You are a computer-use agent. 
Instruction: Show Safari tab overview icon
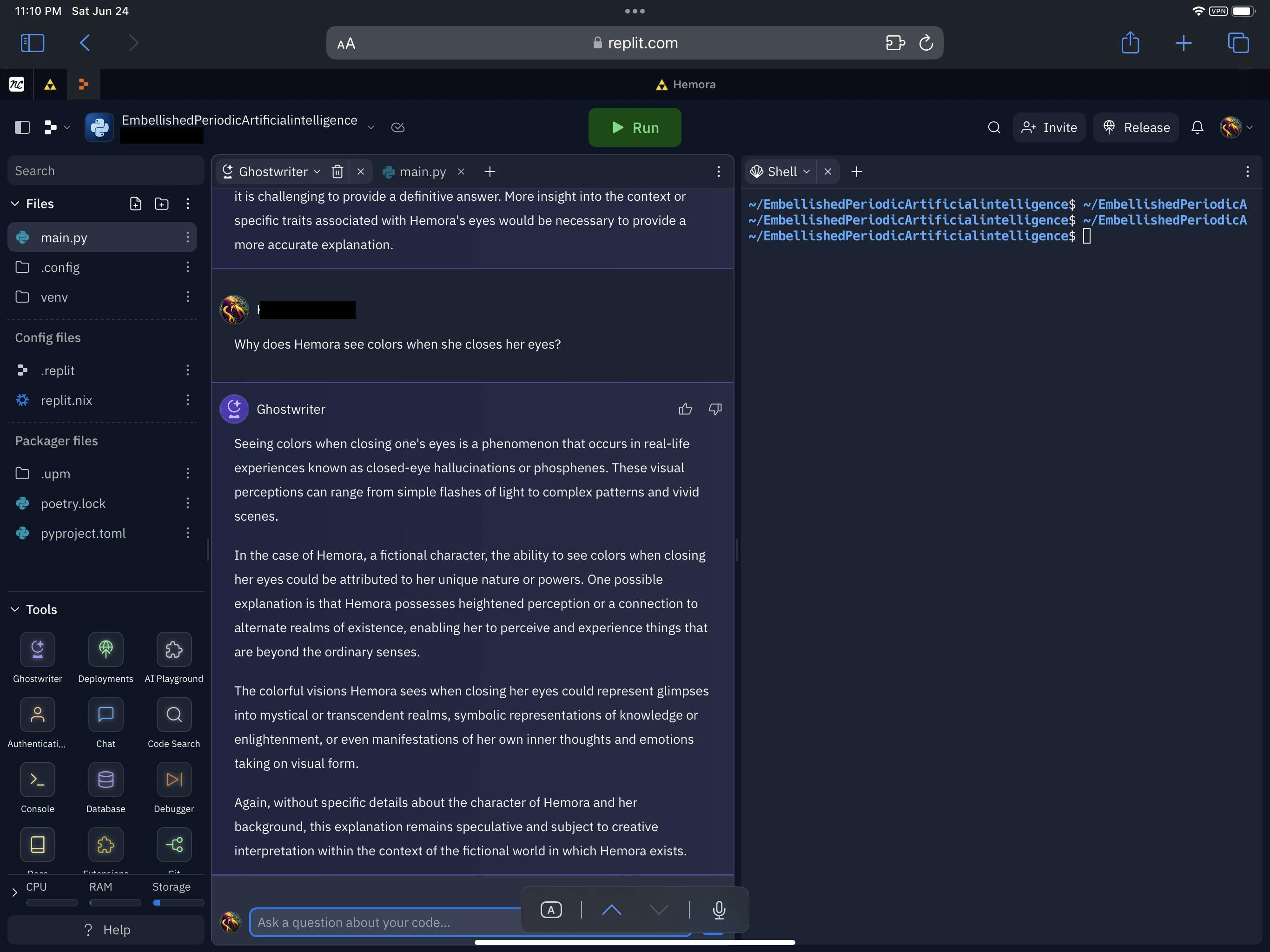pyautogui.click(x=1238, y=42)
